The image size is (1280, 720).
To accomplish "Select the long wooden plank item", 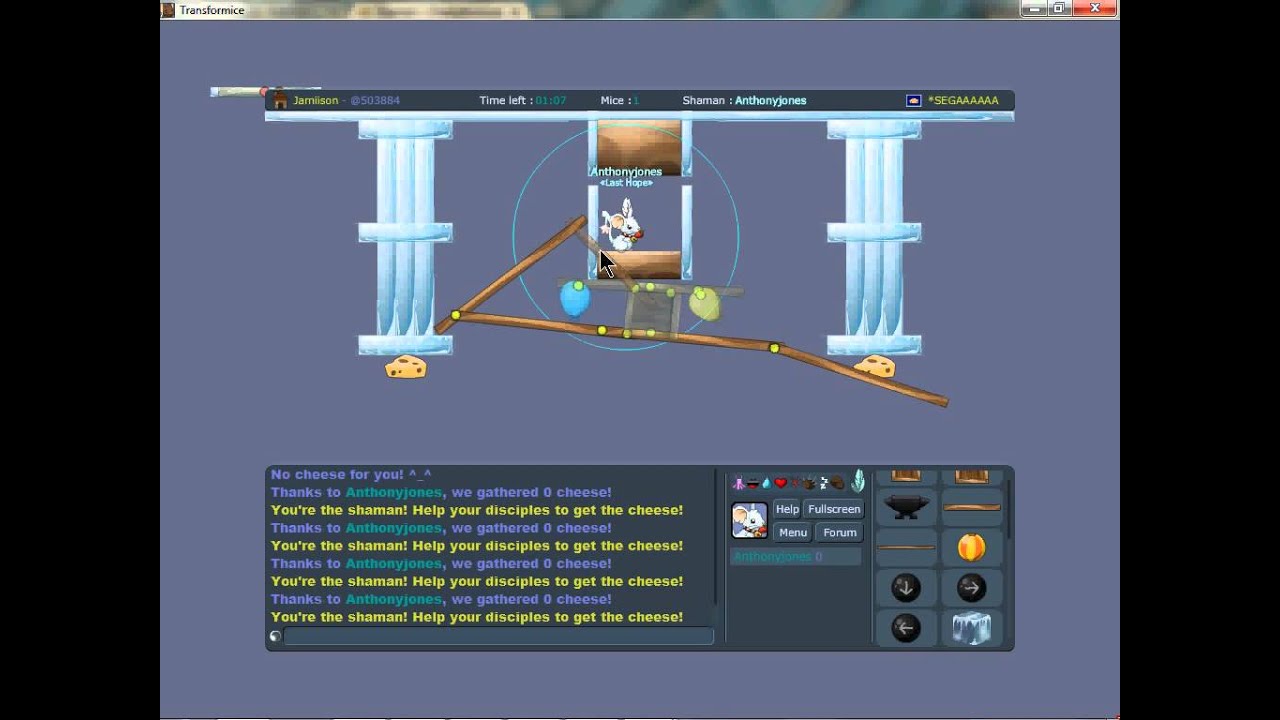I will click(x=971, y=507).
